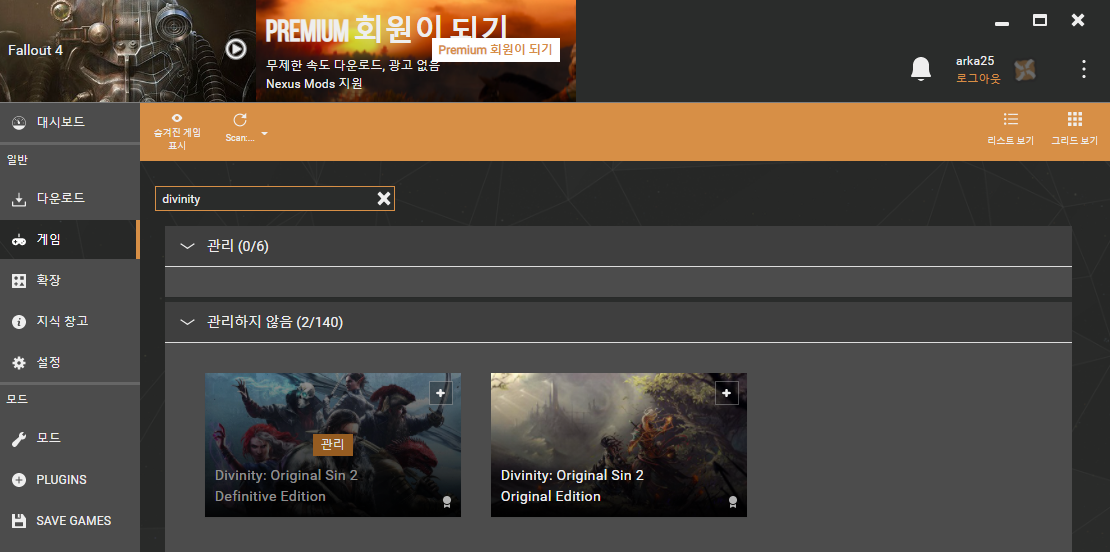Open the 지식 창고 knowledge base
This screenshot has height=552, width=1110.
tap(69, 321)
